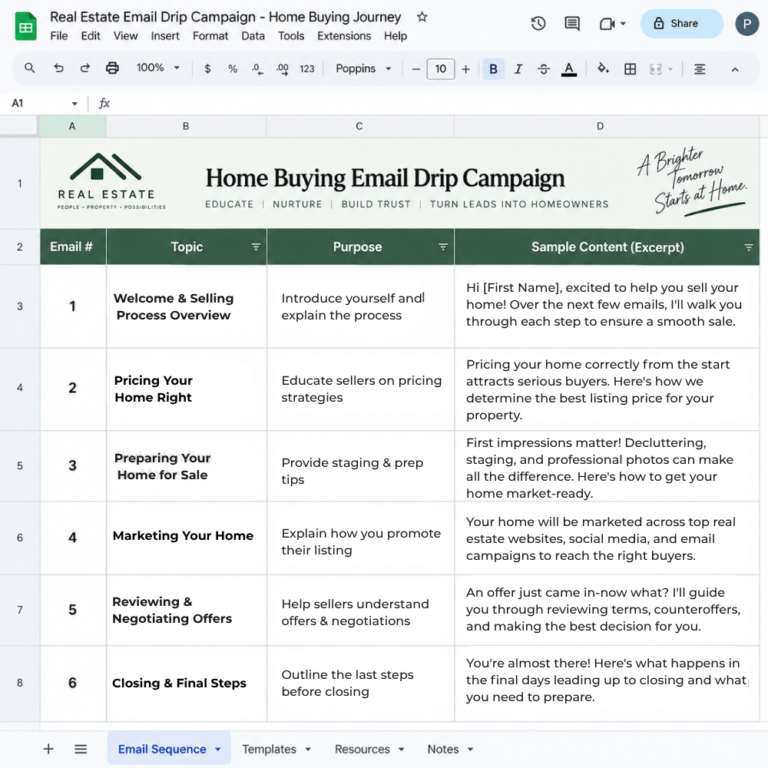Screen dimensions: 768x768
Task: Open the Help menu
Action: coord(395,36)
